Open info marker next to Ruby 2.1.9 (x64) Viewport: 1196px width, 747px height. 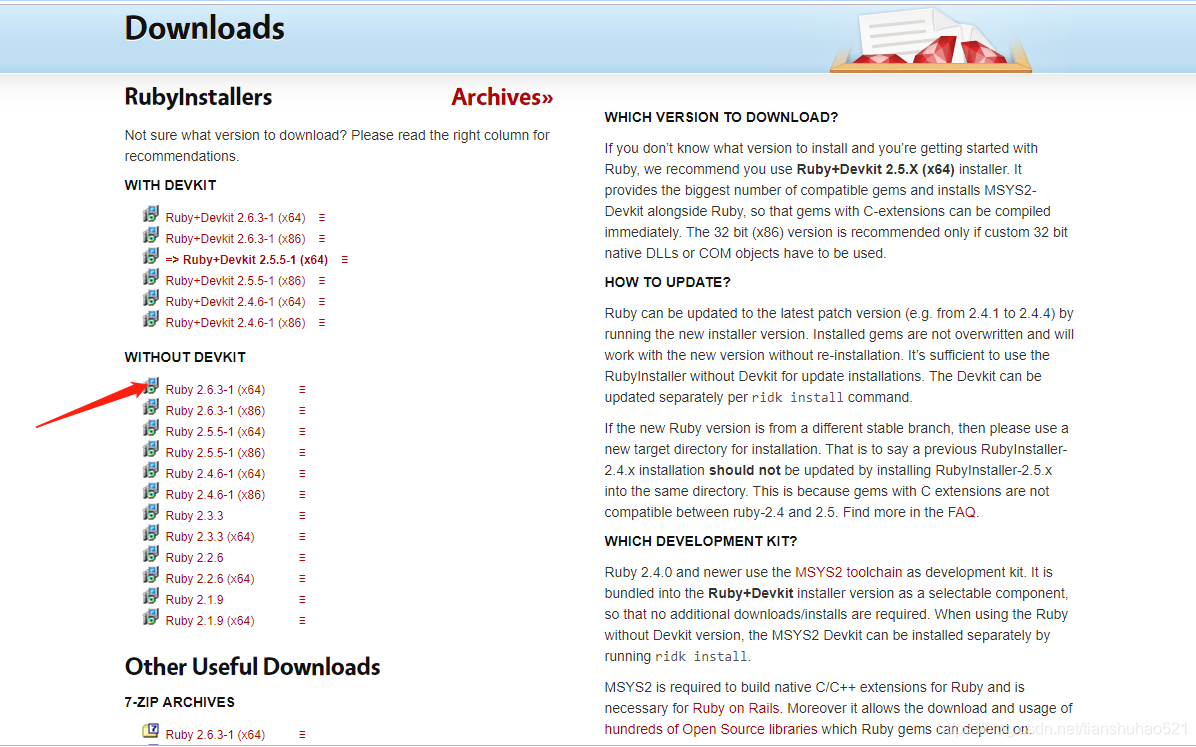302,621
